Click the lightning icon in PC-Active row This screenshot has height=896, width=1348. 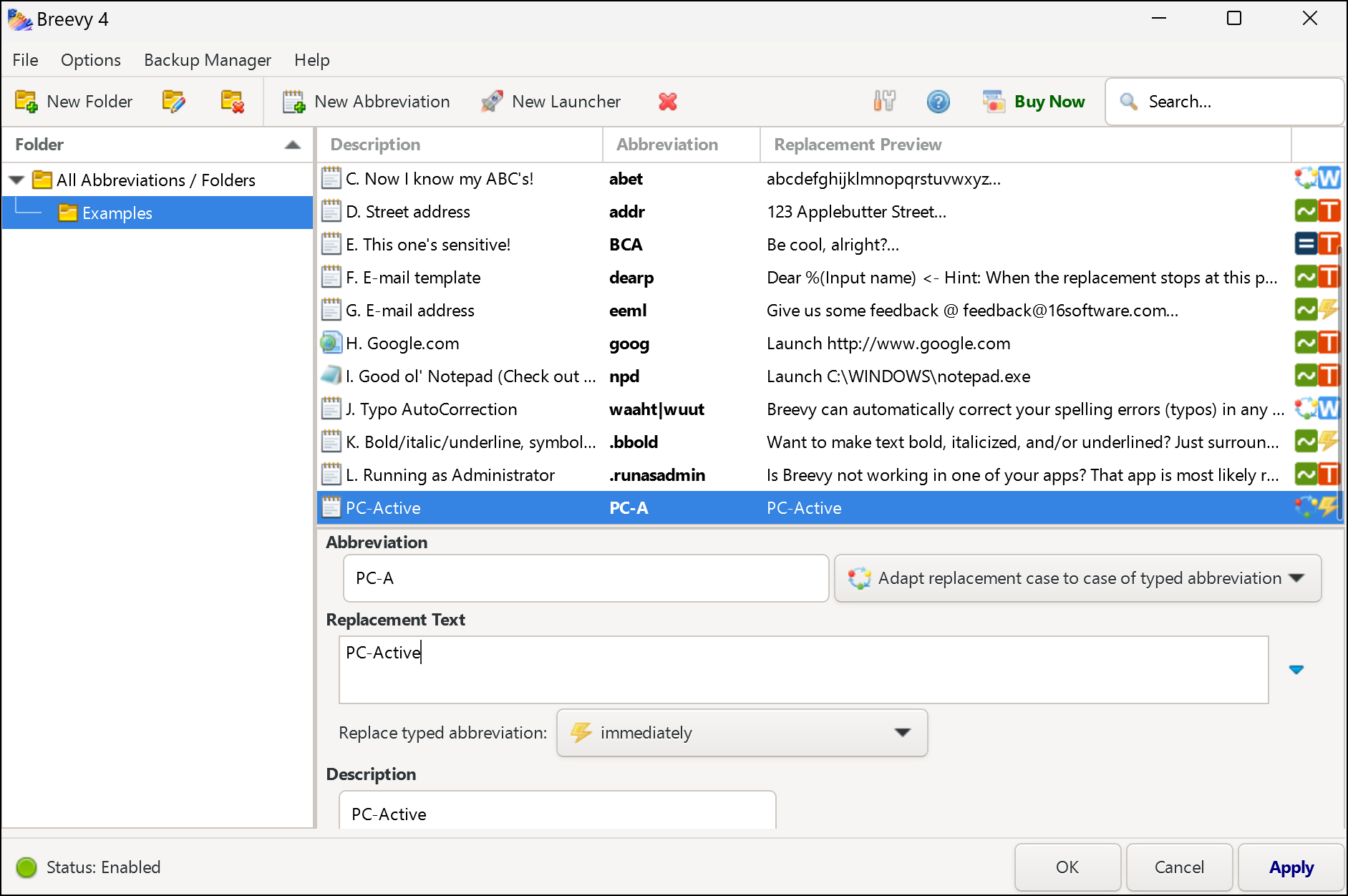coord(1329,507)
